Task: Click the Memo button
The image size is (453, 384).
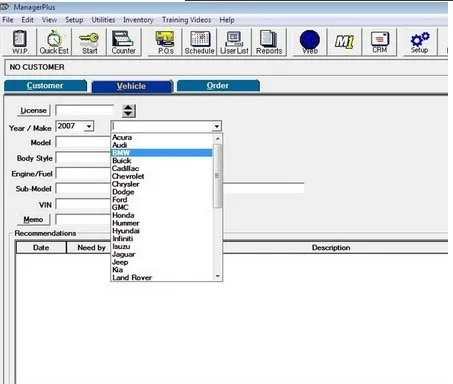Action: 33,219
